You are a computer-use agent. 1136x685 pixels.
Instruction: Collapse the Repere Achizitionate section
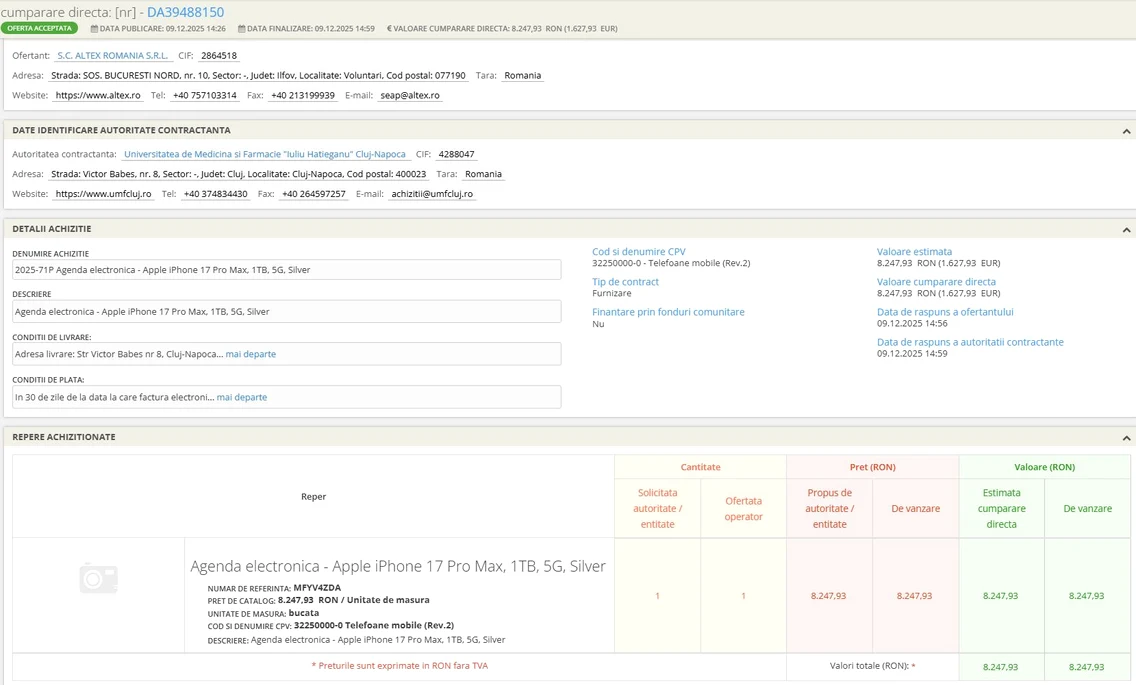(1126, 438)
